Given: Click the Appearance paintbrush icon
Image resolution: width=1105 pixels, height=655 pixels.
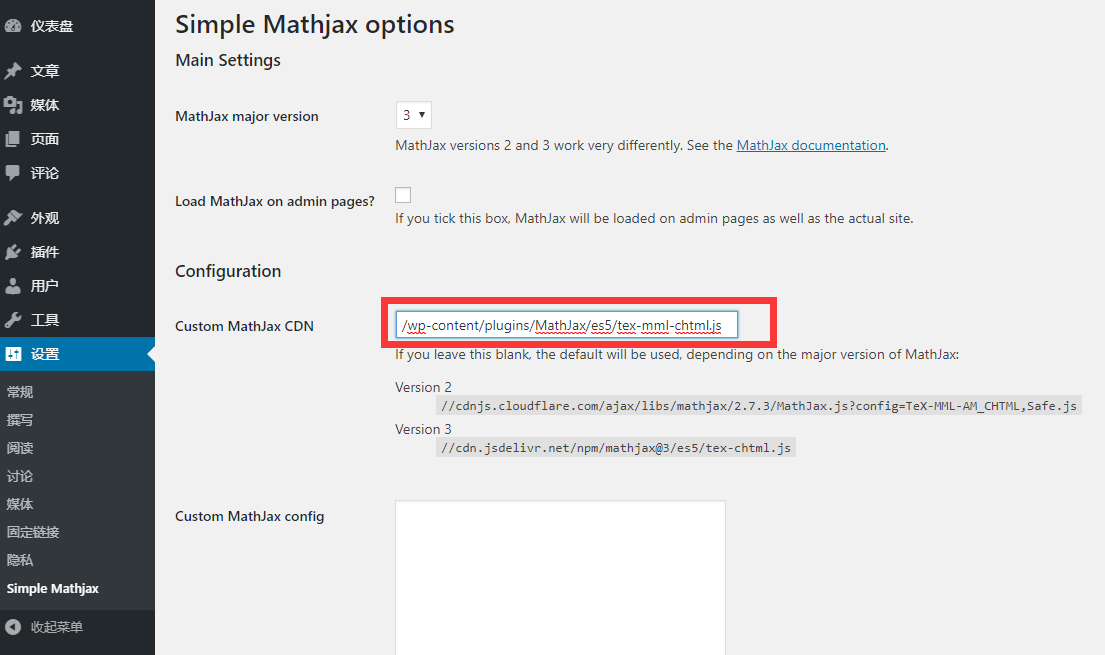Looking at the screenshot, I should click(13, 218).
